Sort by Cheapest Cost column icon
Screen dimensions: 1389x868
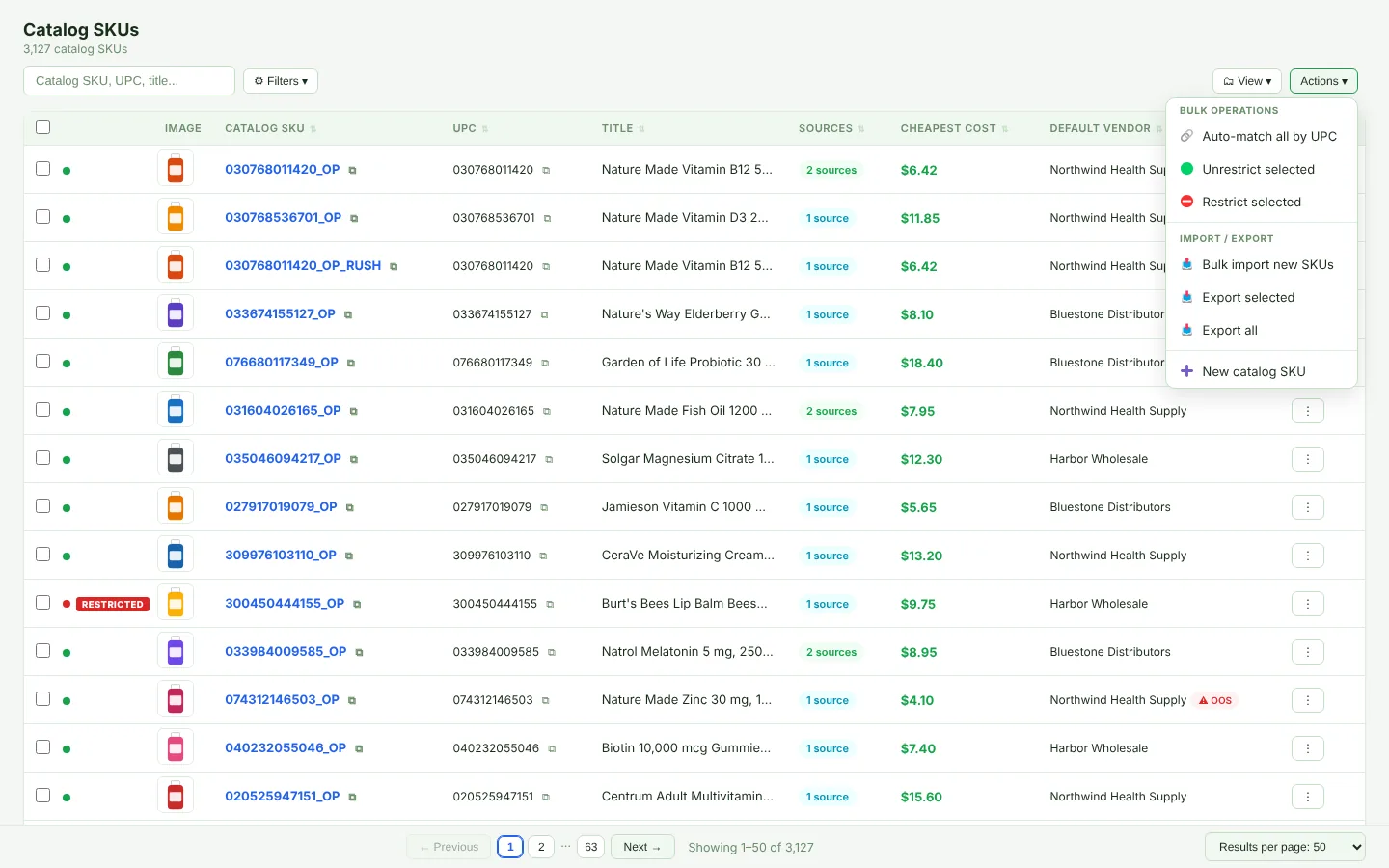tap(1005, 129)
